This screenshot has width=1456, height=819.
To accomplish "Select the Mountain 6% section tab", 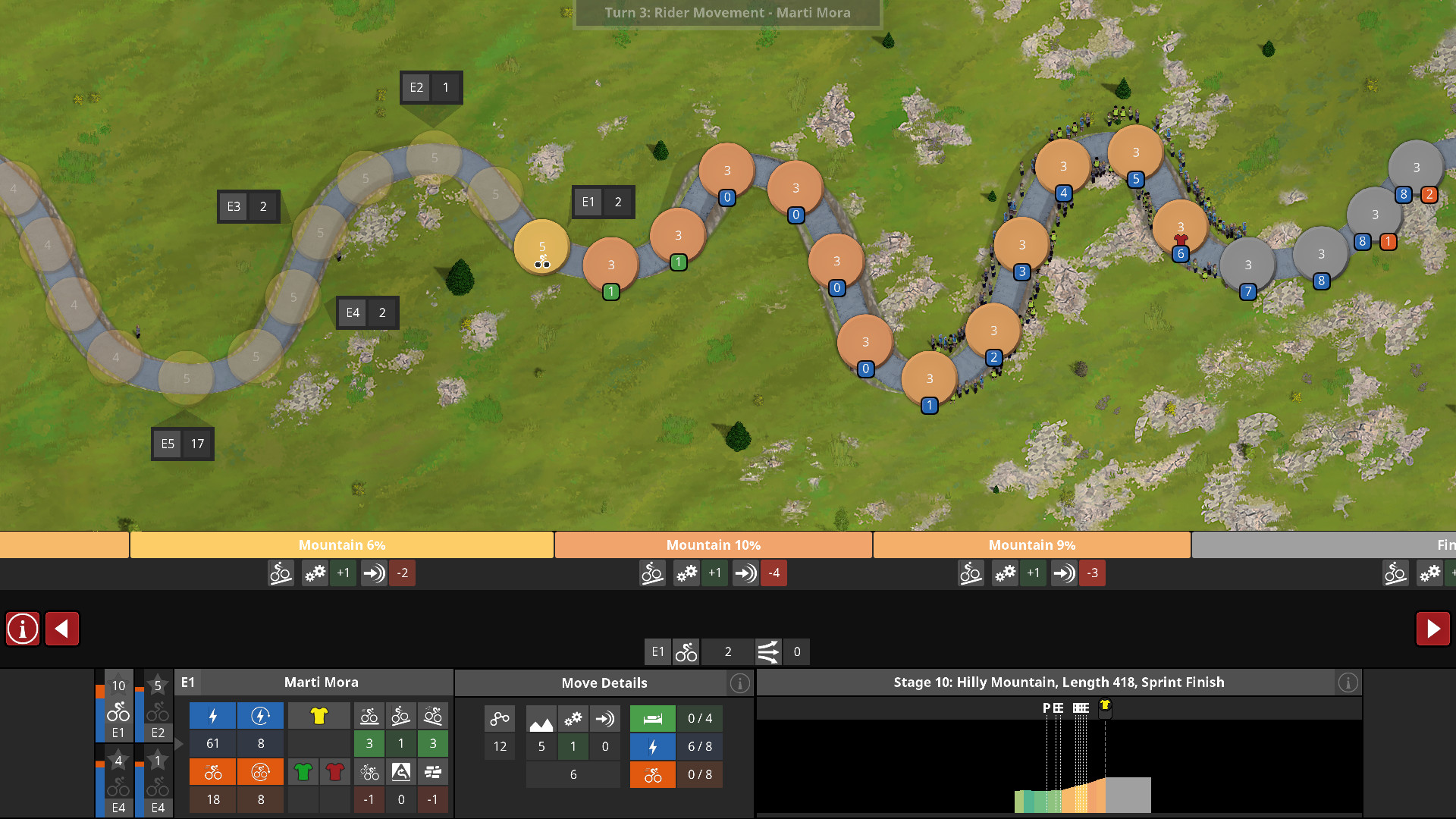I will click(341, 545).
